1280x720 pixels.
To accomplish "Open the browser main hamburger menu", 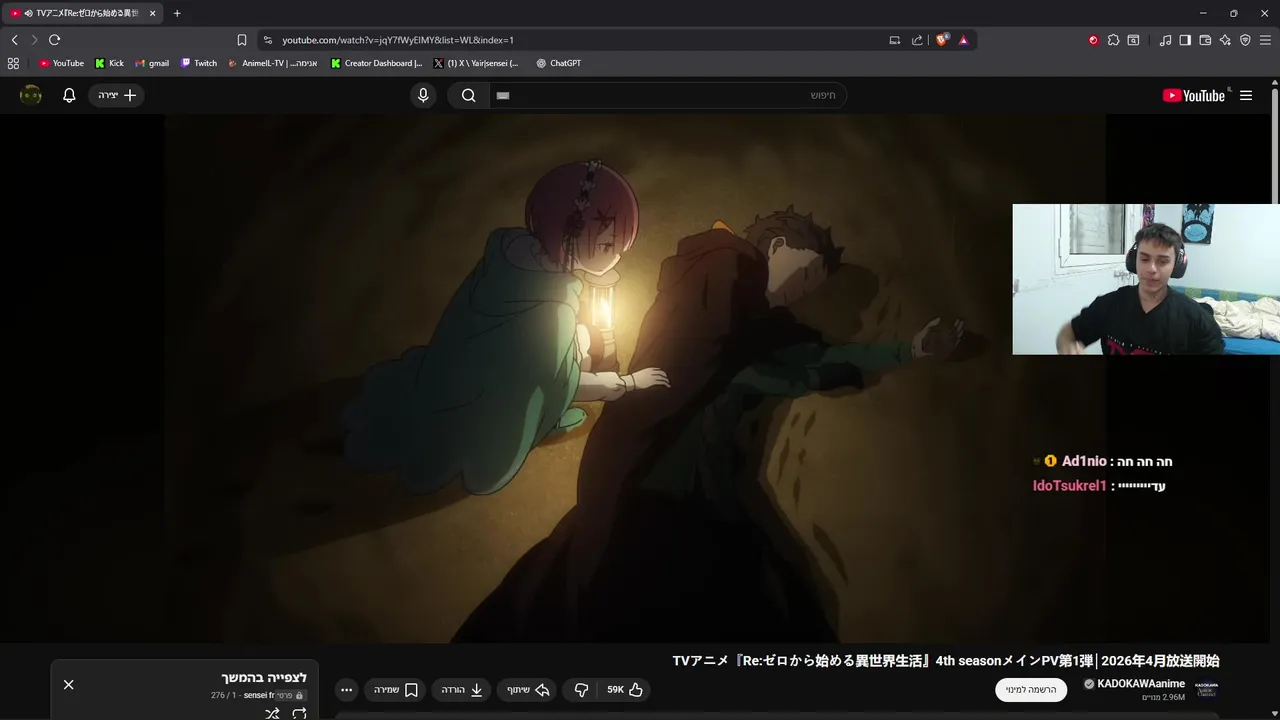I will pos(1265,40).
